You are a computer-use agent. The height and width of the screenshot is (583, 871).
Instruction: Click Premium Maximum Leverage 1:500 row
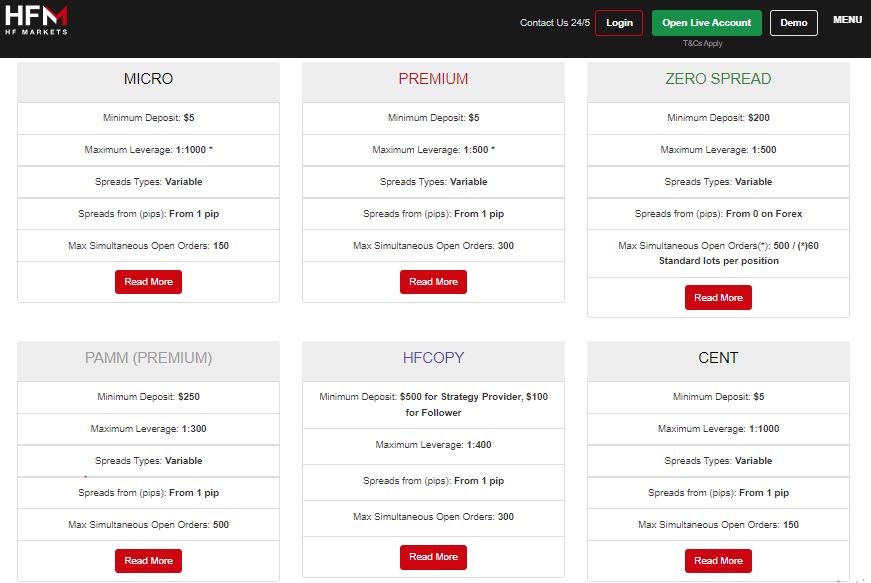(x=433, y=150)
